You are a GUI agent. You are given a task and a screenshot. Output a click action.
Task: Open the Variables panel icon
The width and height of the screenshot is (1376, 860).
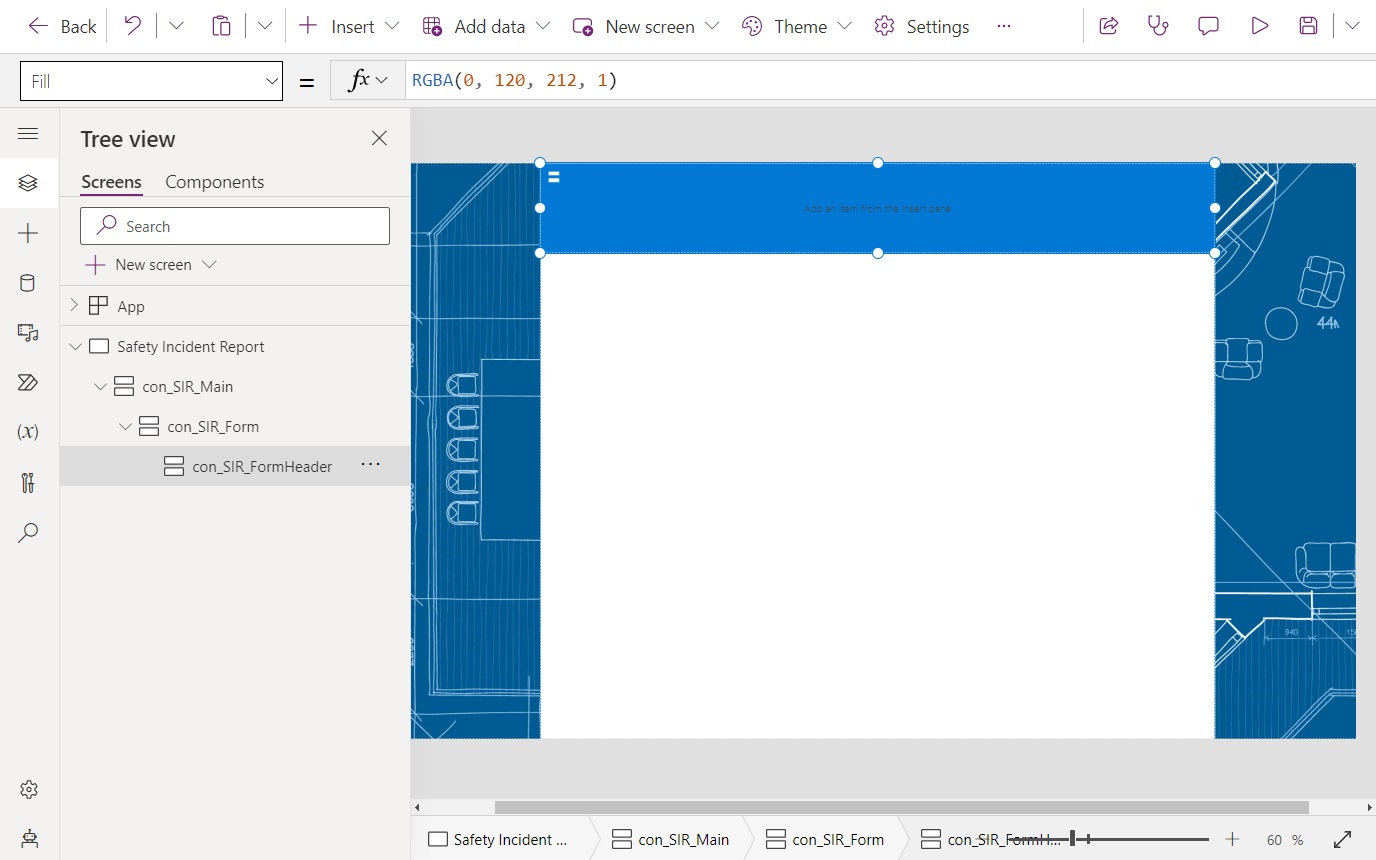pos(29,432)
